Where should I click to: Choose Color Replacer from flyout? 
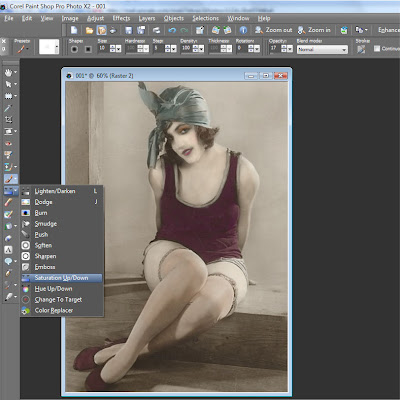[61, 310]
